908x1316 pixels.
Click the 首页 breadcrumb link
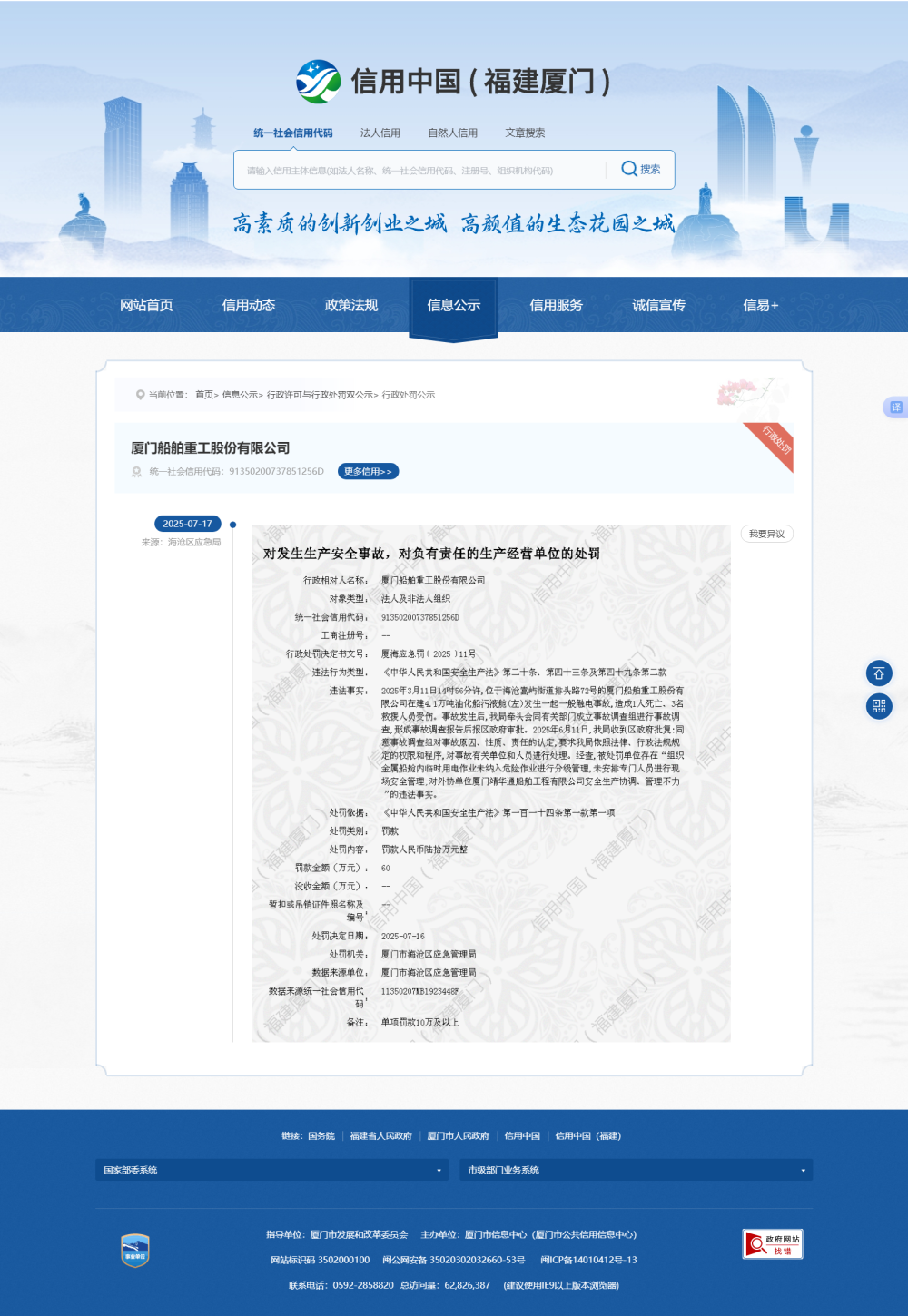click(x=204, y=395)
